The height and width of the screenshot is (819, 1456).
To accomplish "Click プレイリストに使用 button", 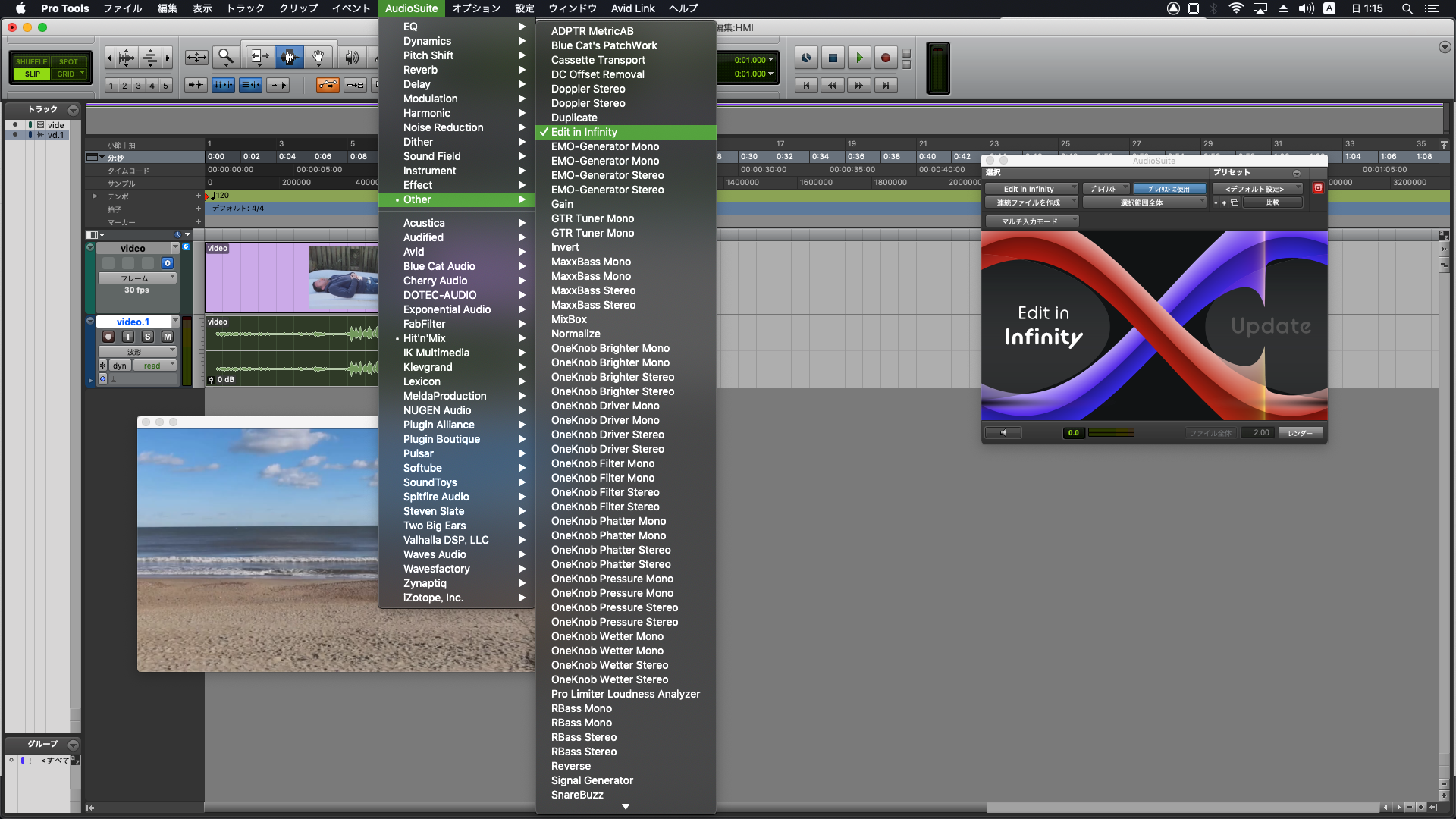I will click(x=1169, y=189).
